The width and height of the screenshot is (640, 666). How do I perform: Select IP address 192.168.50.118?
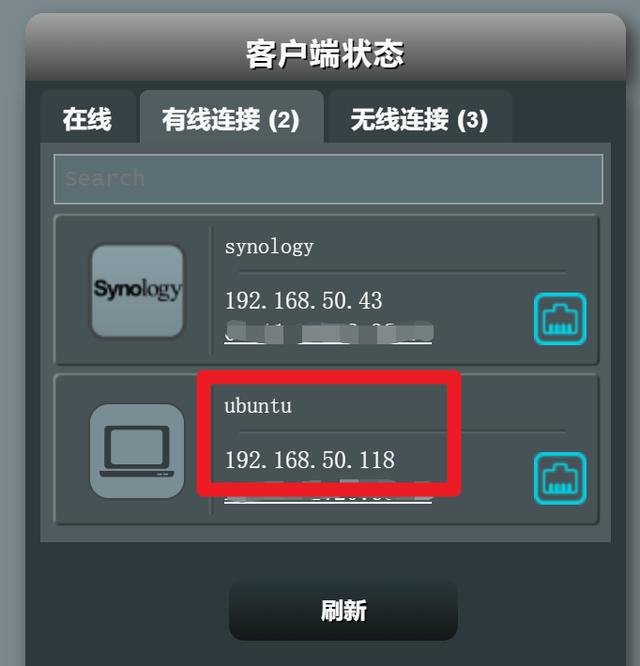pos(310,460)
